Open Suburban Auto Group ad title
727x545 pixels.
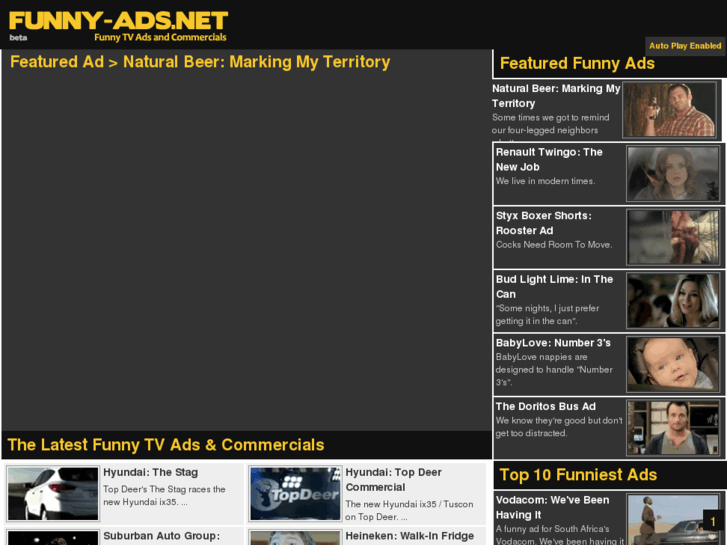point(161,536)
